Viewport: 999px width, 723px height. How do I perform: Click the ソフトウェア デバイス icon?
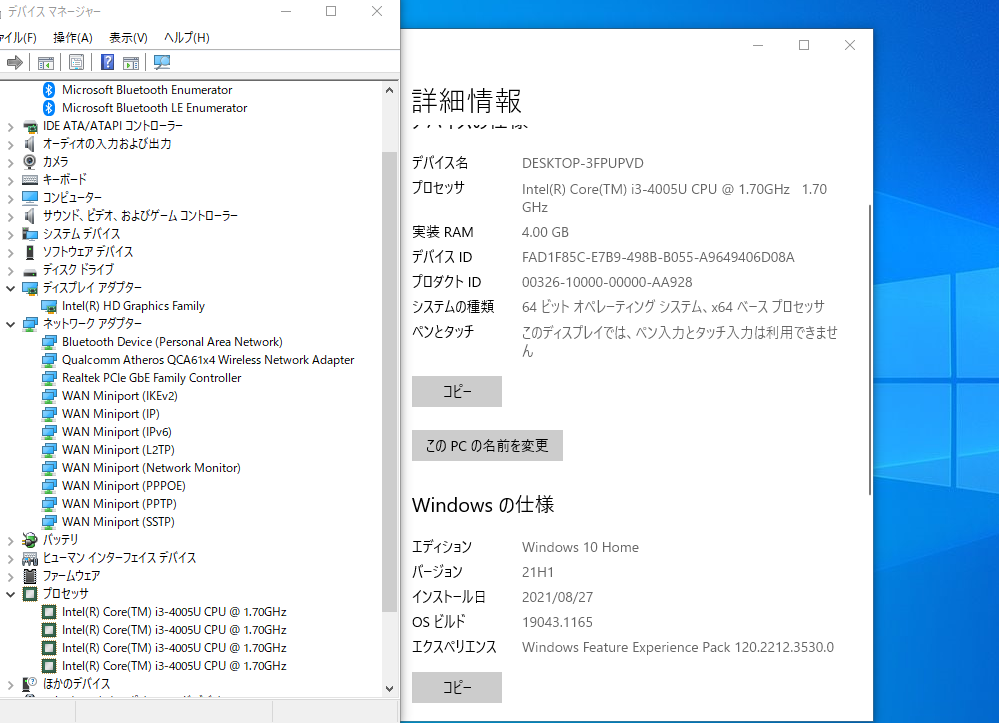coord(30,252)
